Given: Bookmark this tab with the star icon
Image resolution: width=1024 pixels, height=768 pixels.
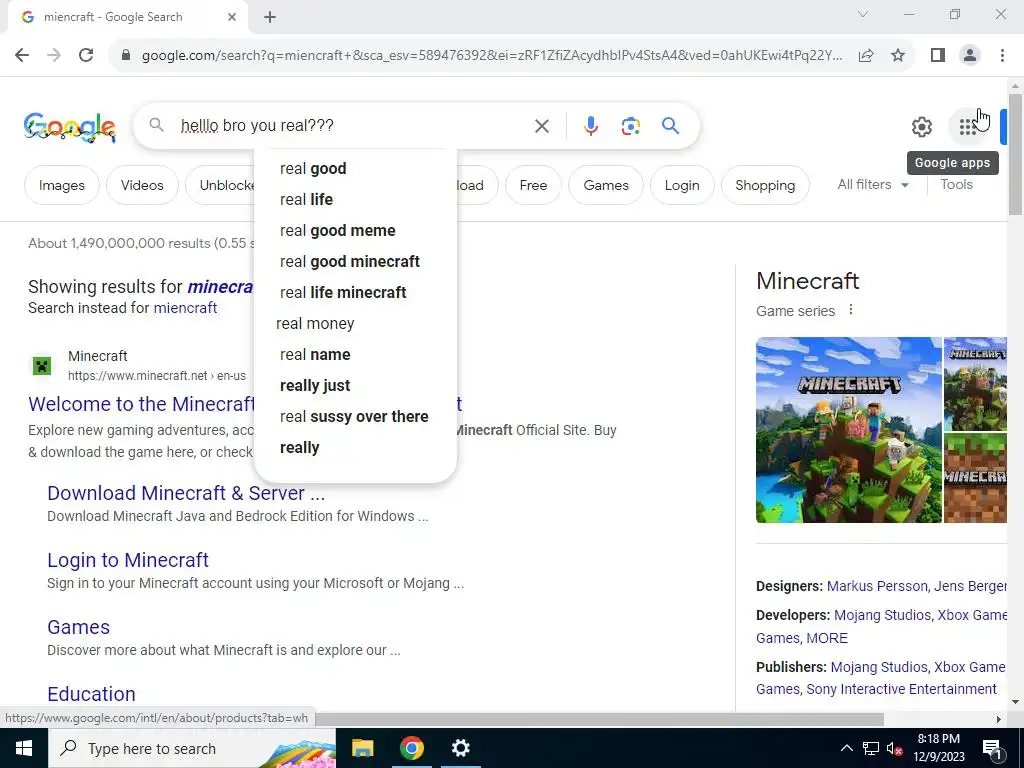Looking at the screenshot, I should coord(898,56).
